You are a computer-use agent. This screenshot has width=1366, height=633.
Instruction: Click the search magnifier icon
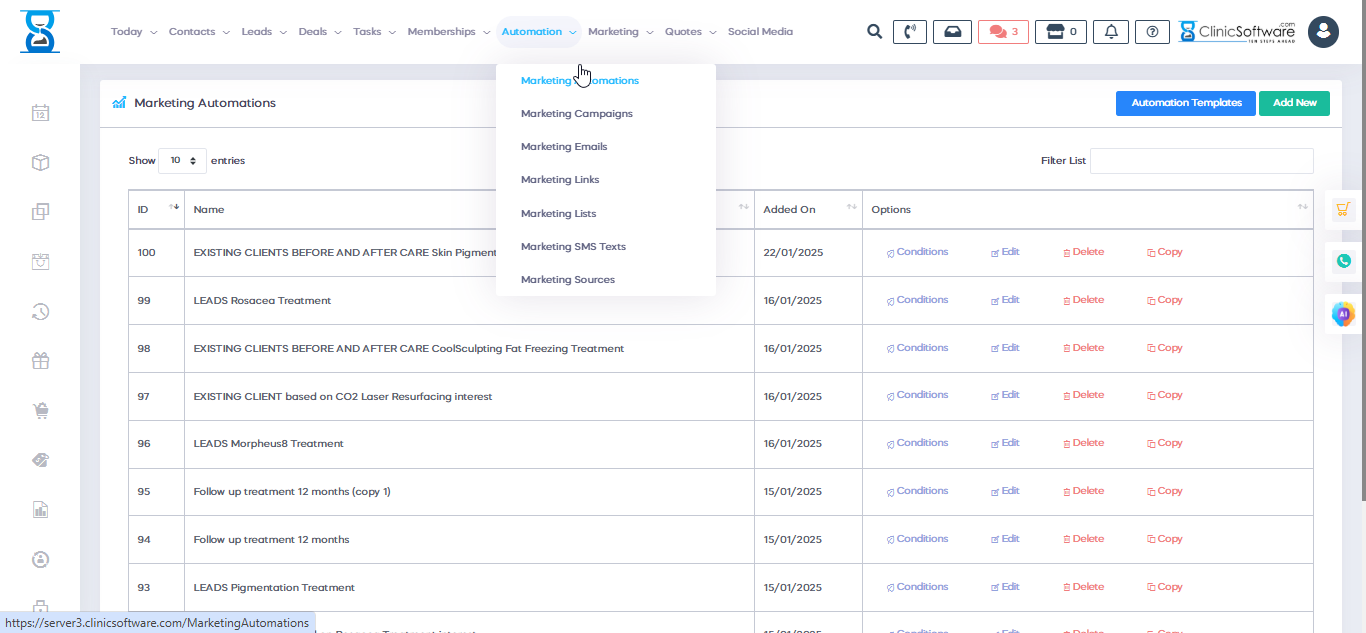point(874,32)
